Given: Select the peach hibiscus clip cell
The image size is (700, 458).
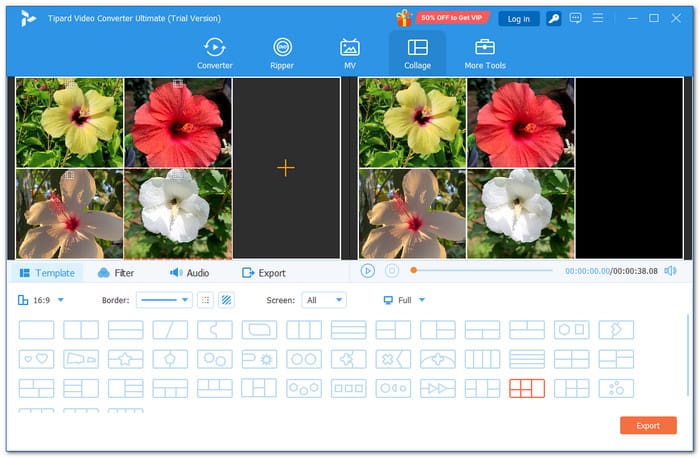Looking at the screenshot, I should click(x=70, y=214).
